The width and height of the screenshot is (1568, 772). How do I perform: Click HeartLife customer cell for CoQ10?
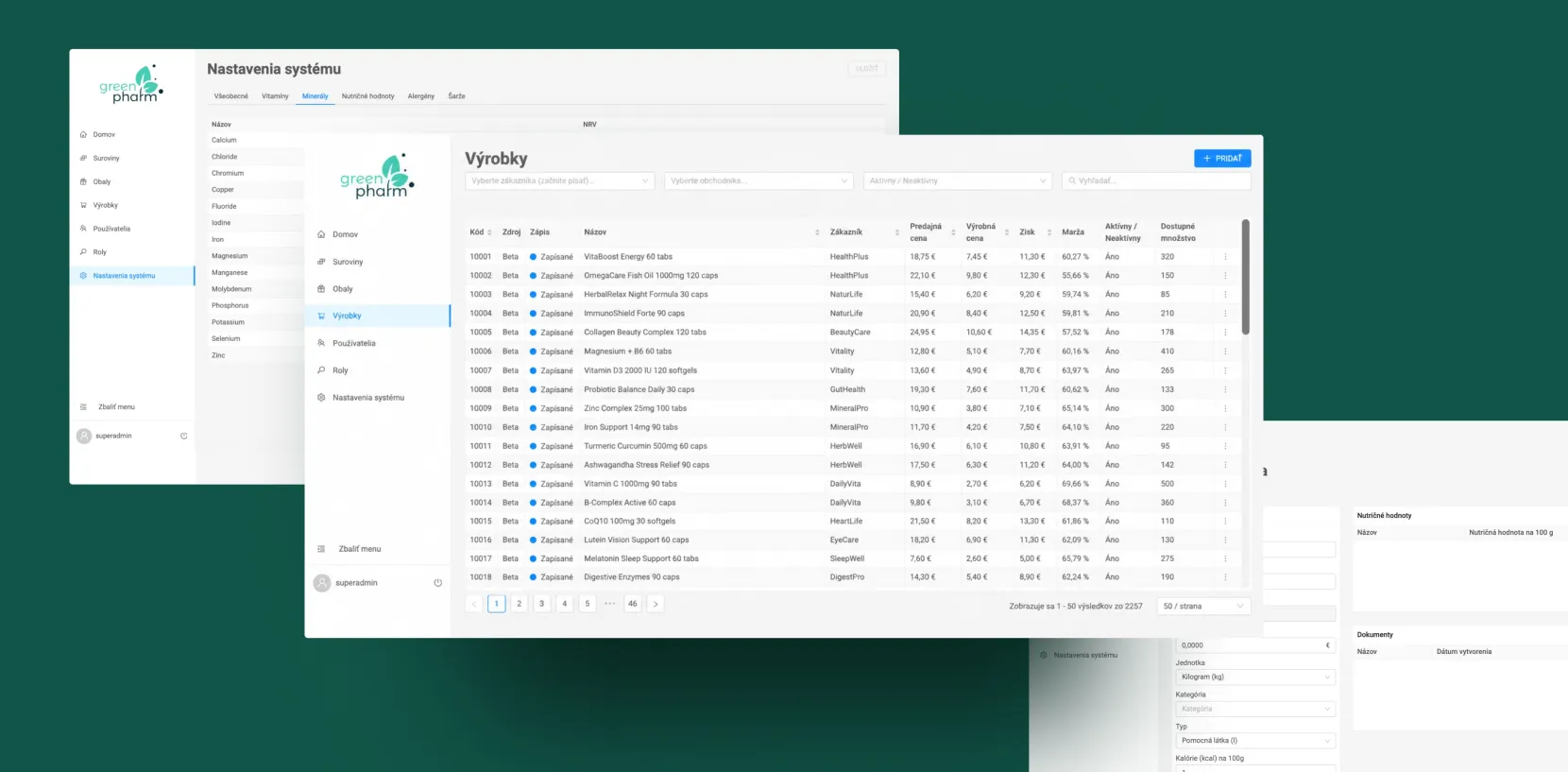pyautogui.click(x=846, y=522)
